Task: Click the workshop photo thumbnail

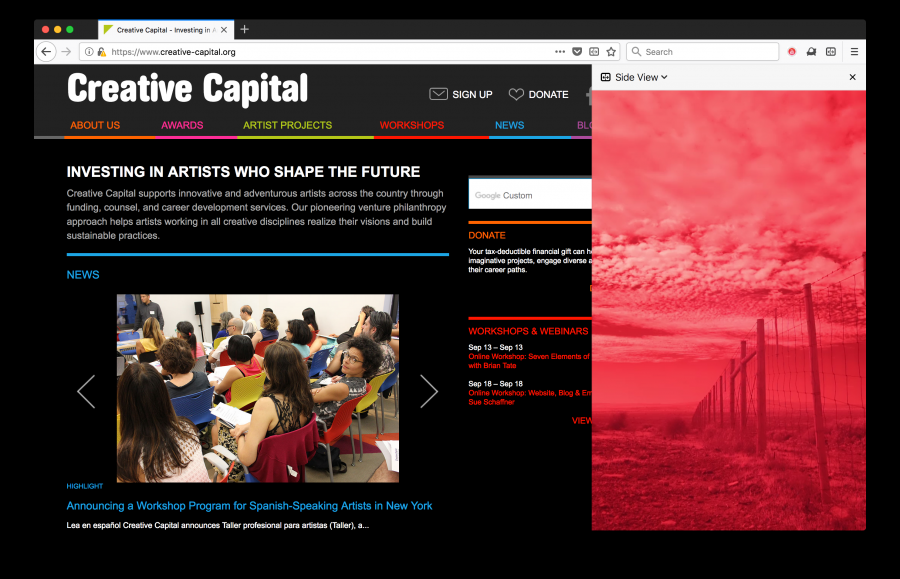Action: coord(257,388)
